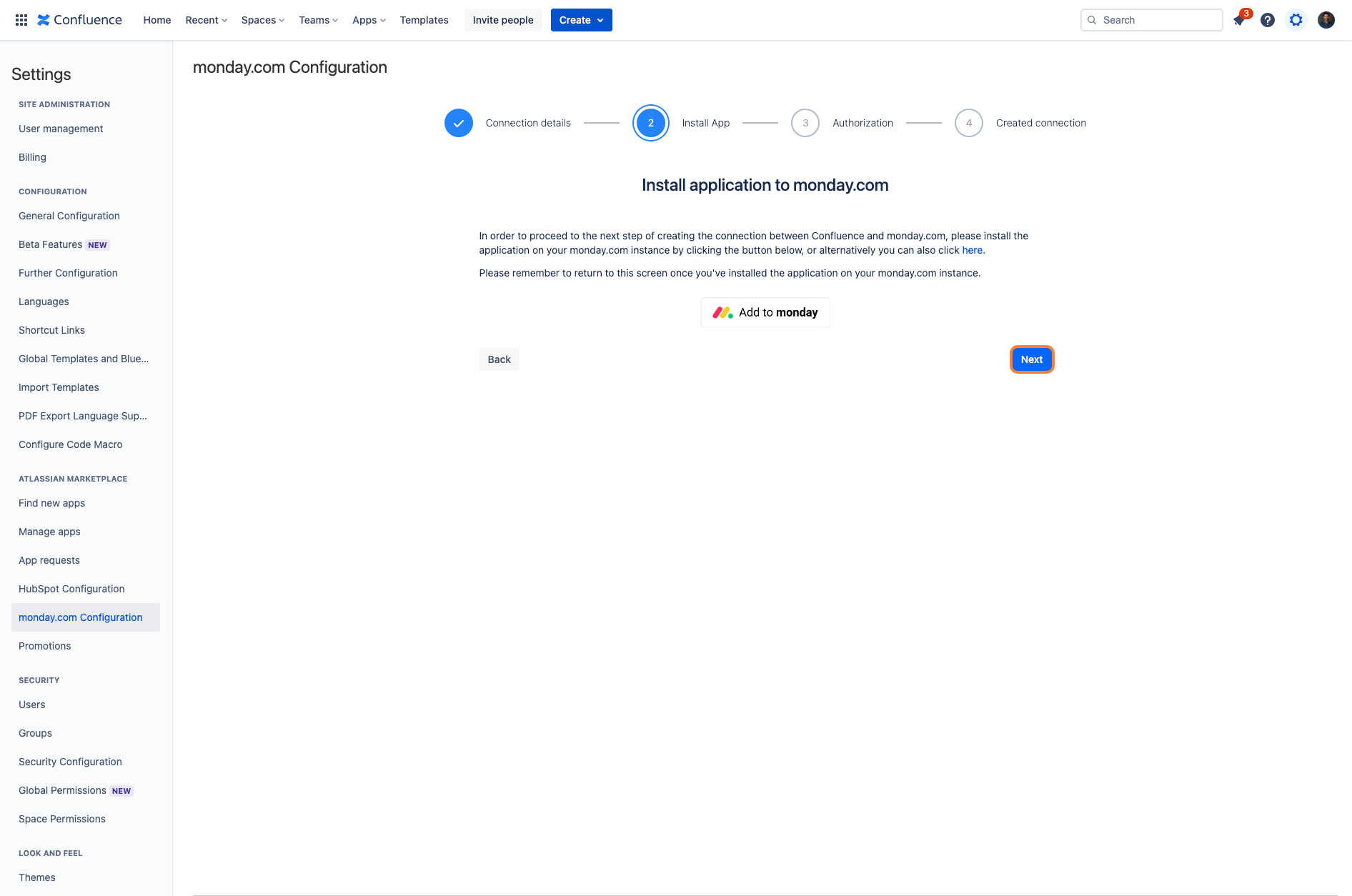Open Billing in sidebar
This screenshot has height=896, width=1352.
click(x=86, y=157)
